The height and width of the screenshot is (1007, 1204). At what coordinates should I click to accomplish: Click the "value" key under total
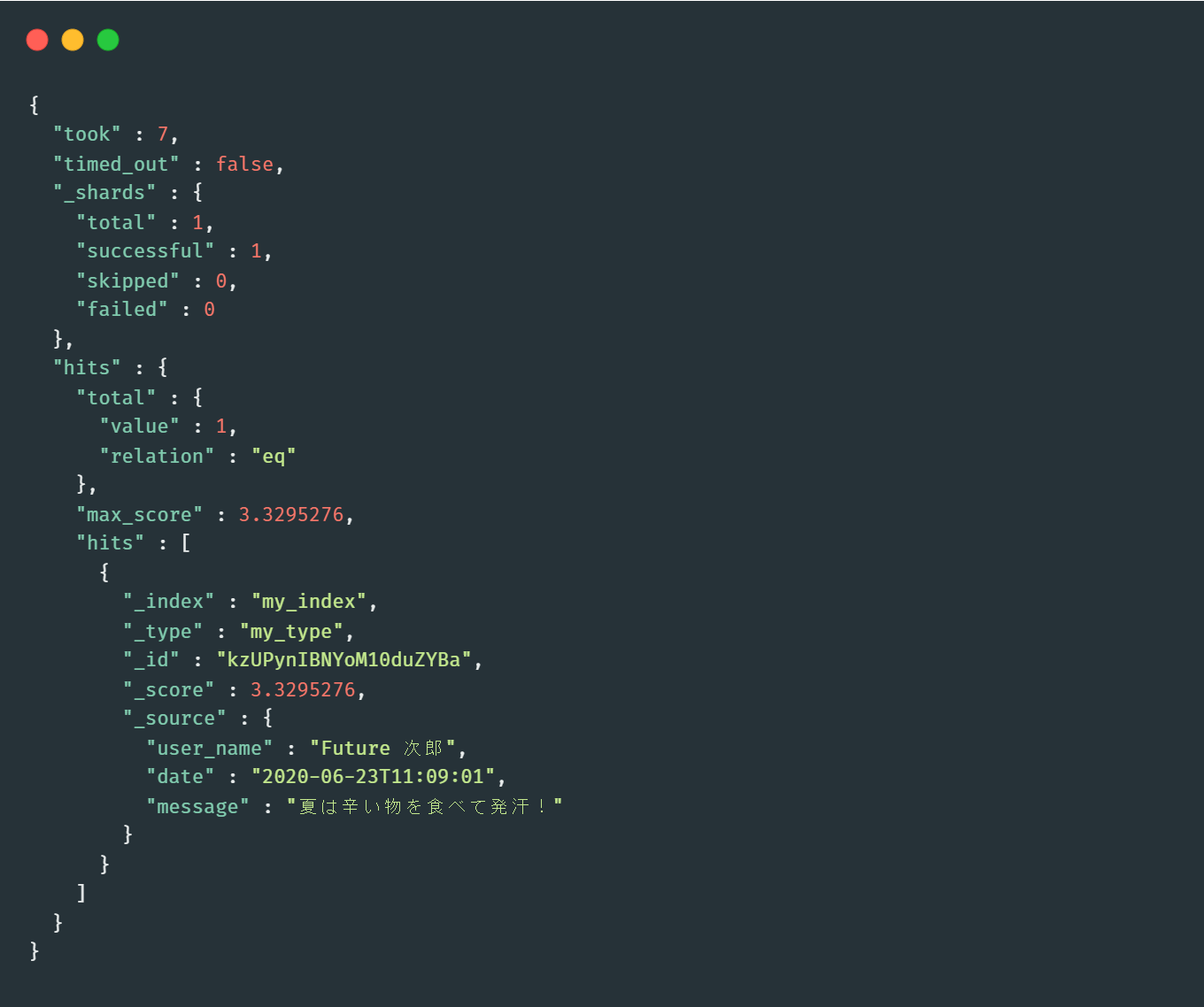click(x=139, y=427)
